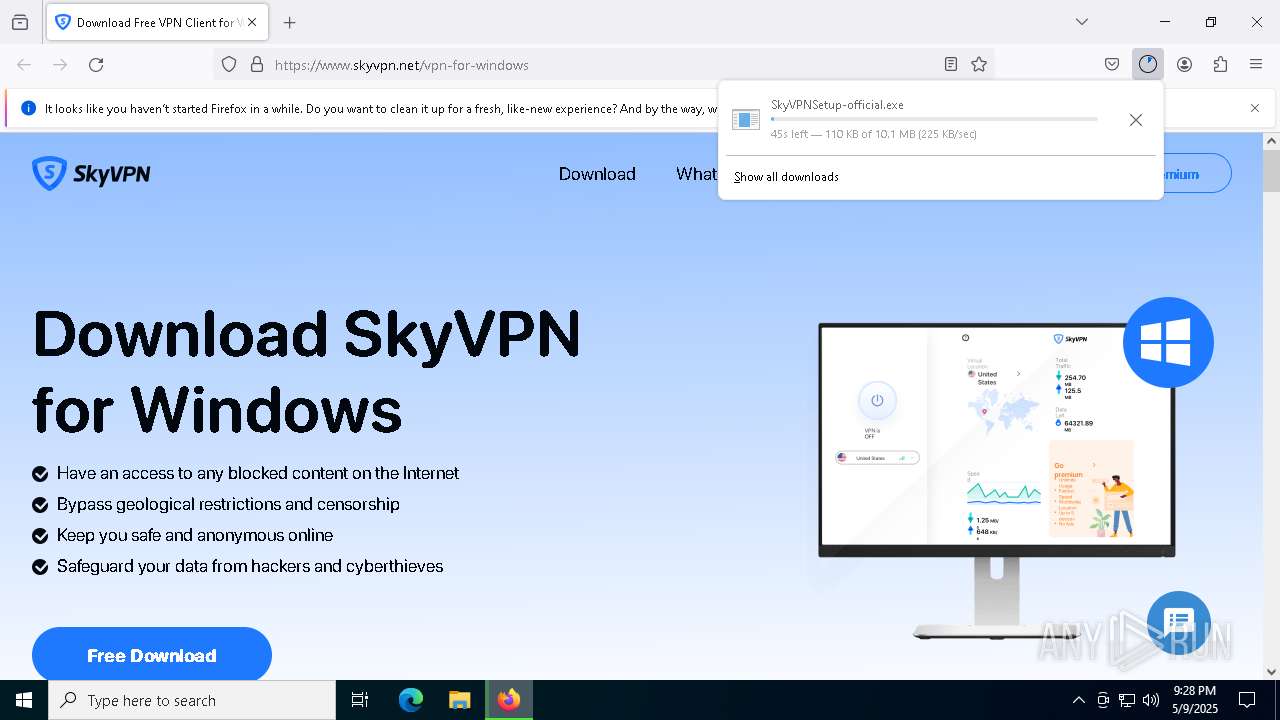Open the Firefox application hamburger menu
The height and width of the screenshot is (720, 1280).
1256,65
